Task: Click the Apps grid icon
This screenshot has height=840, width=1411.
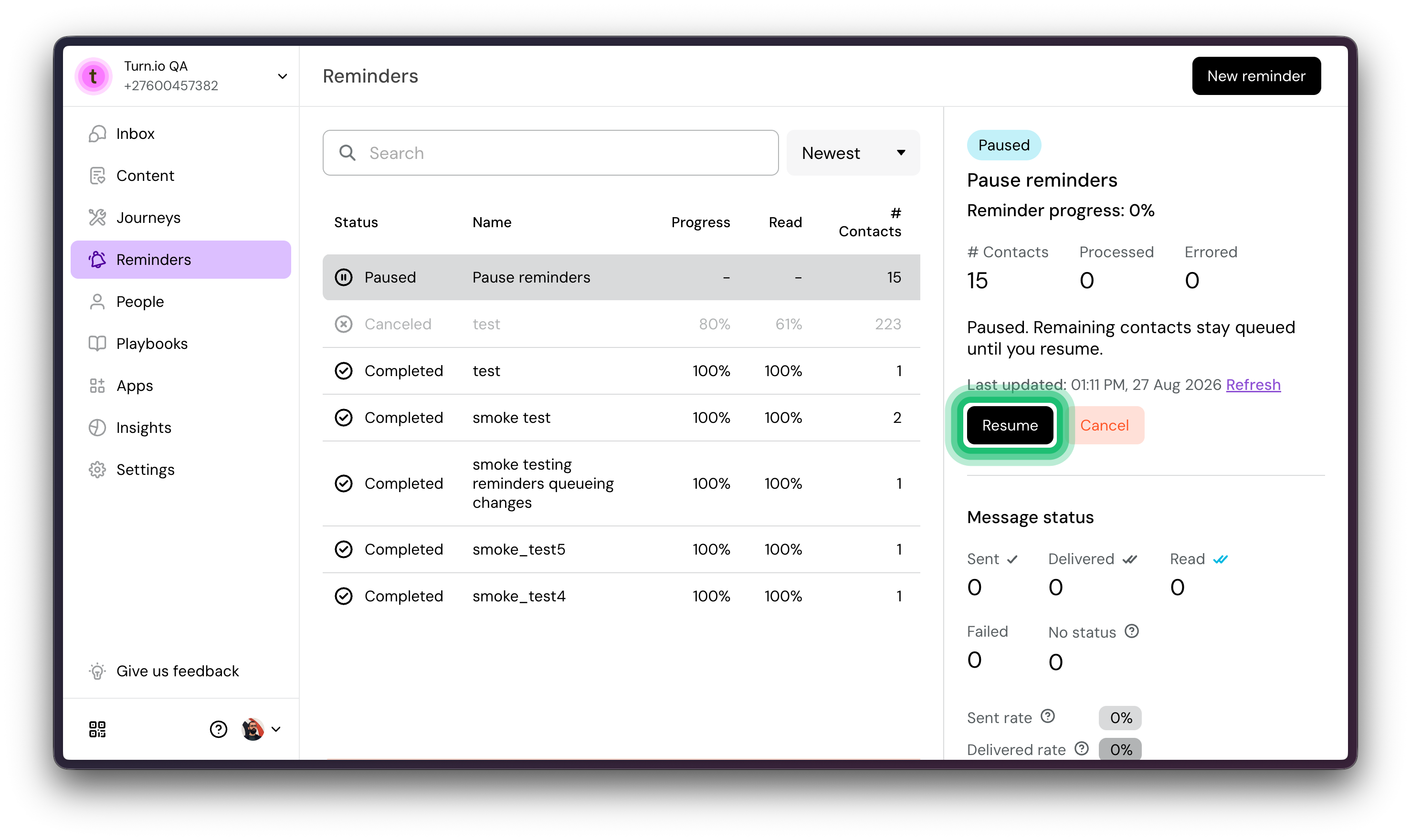Action: click(97, 386)
